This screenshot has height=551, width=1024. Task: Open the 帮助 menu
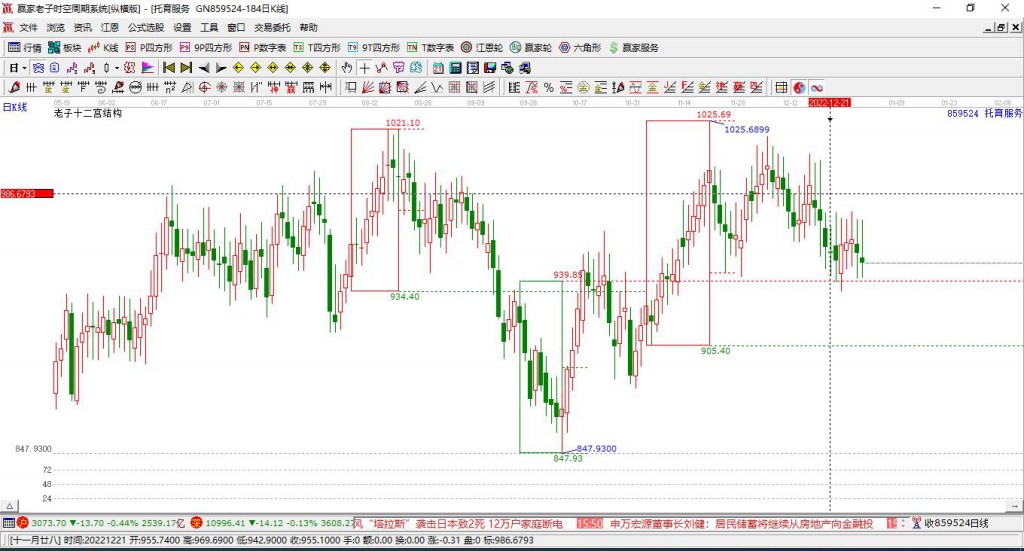[x=308, y=27]
